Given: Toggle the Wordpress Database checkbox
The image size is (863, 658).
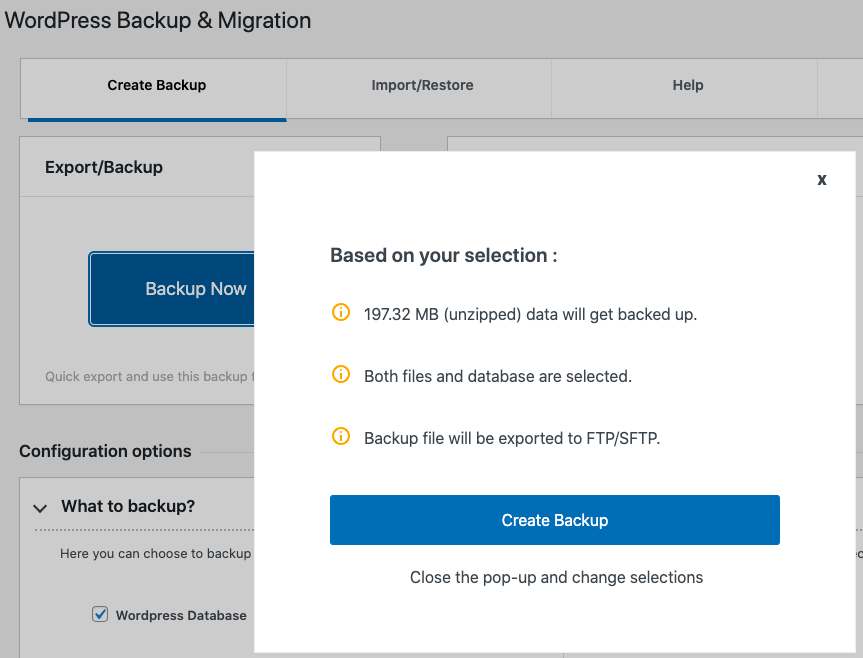Looking at the screenshot, I should [x=100, y=614].
